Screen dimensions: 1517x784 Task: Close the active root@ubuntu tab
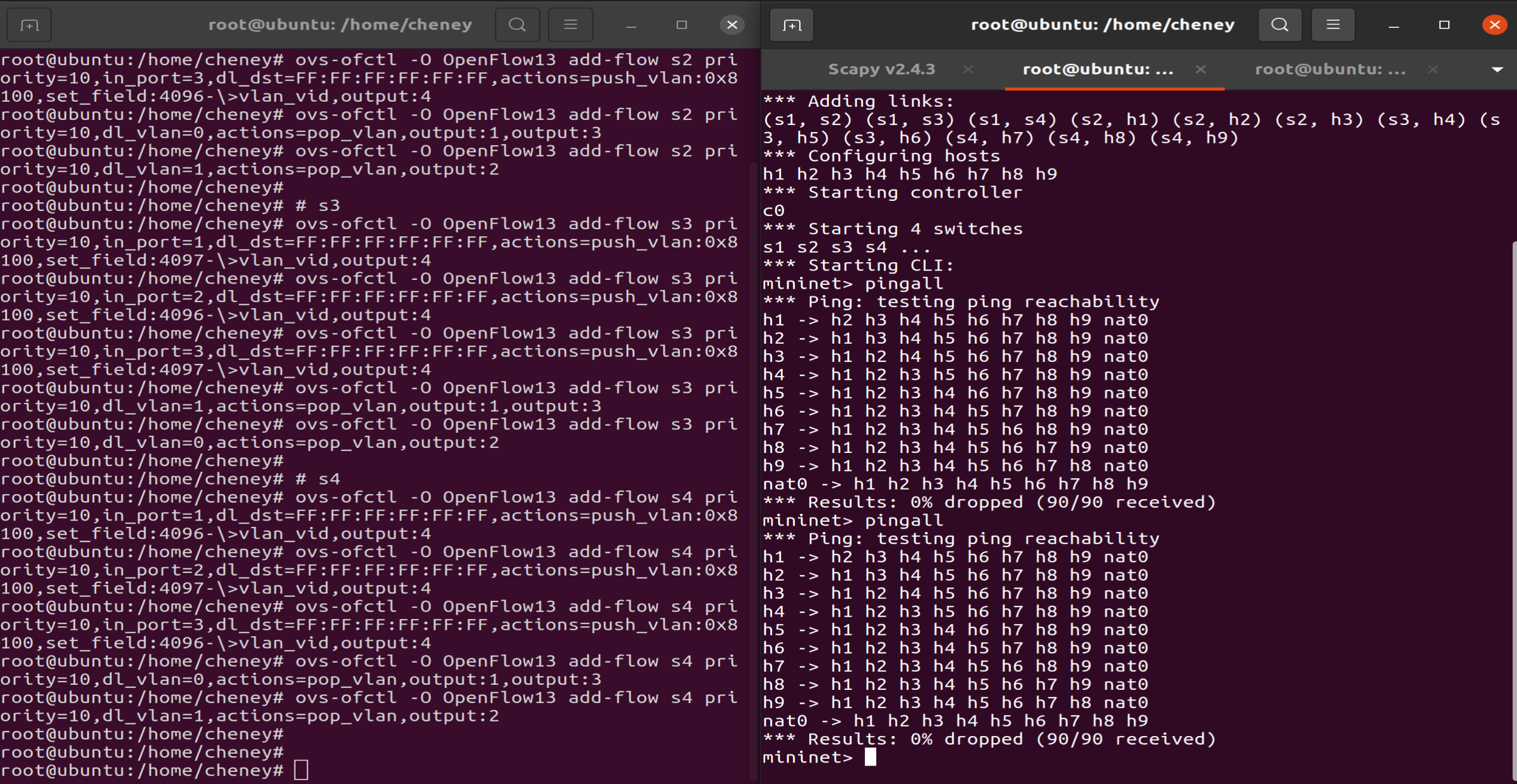tap(1200, 69)
